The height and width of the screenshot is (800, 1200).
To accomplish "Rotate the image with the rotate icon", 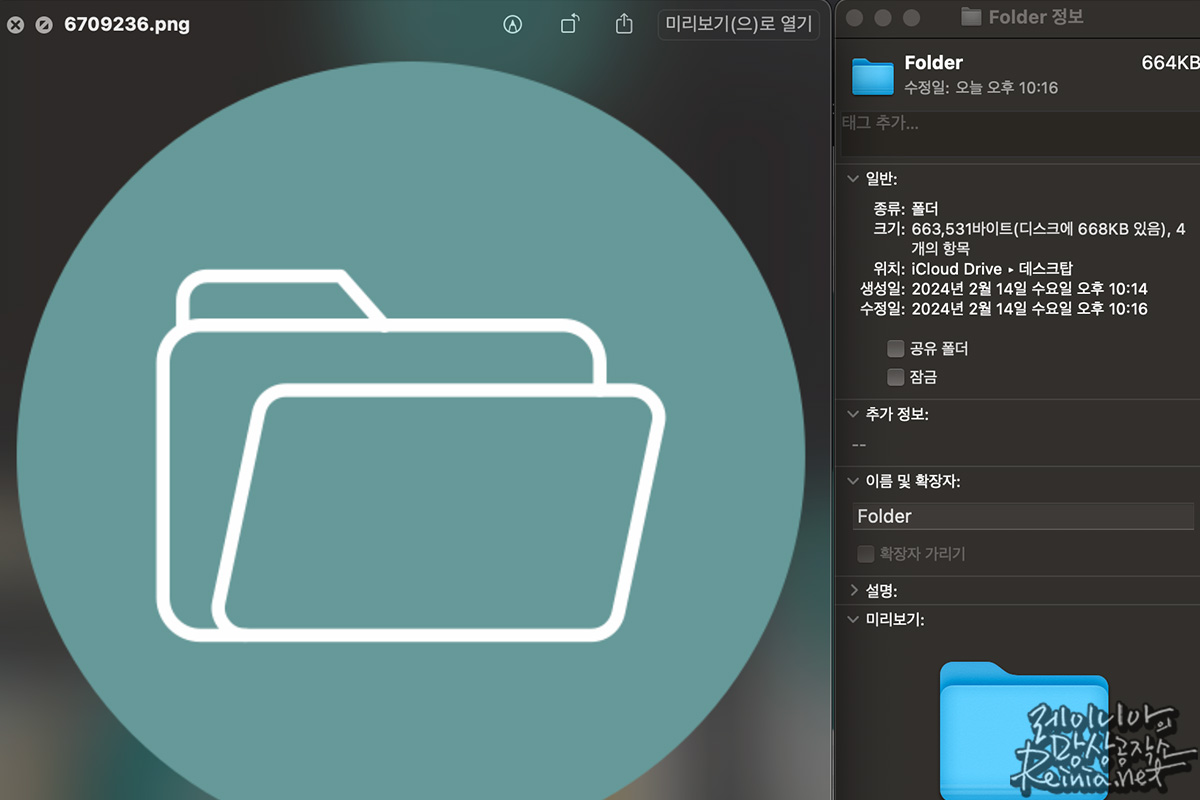I will pos(570,24).
